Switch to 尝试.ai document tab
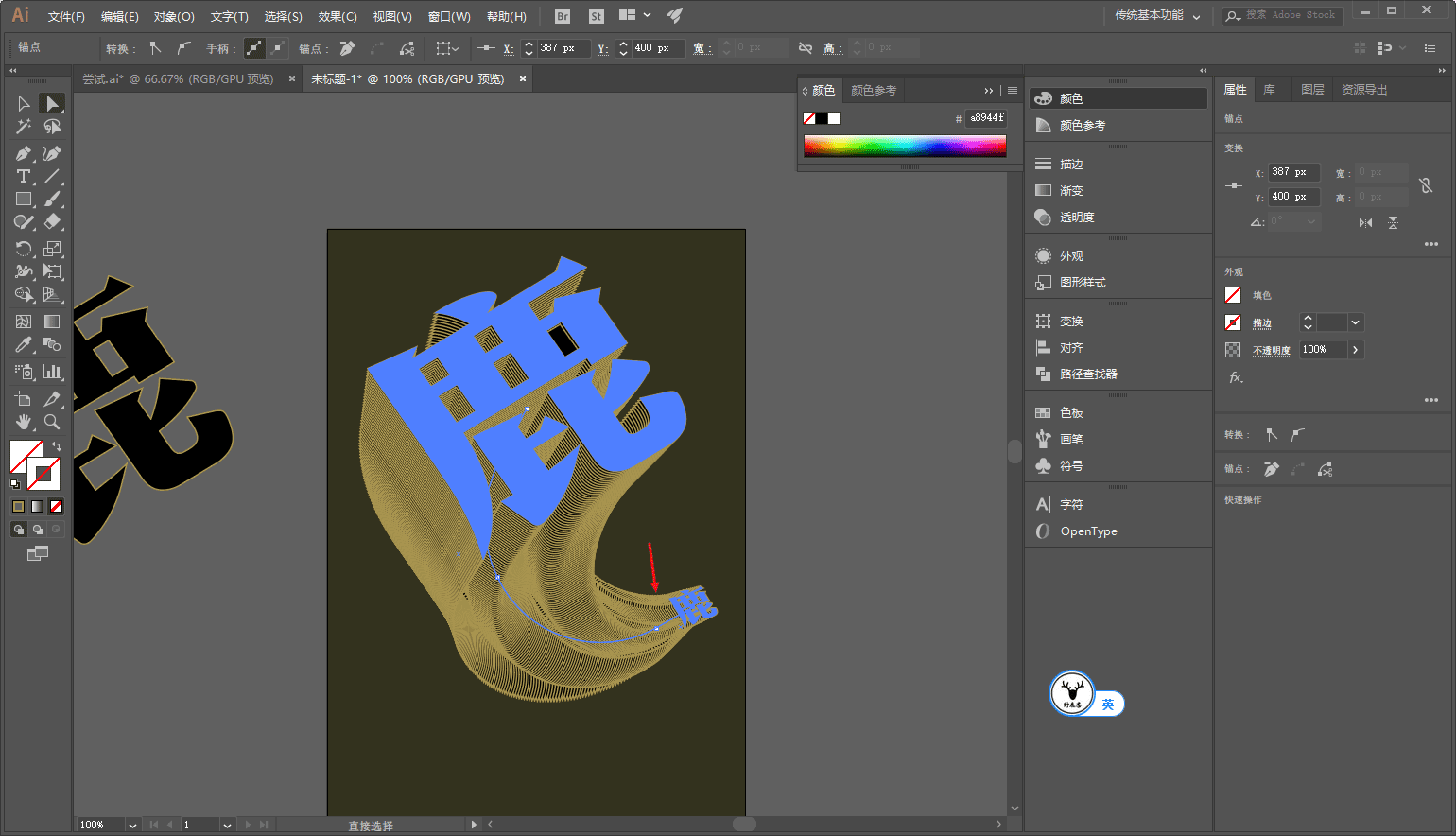 [178, 79]
